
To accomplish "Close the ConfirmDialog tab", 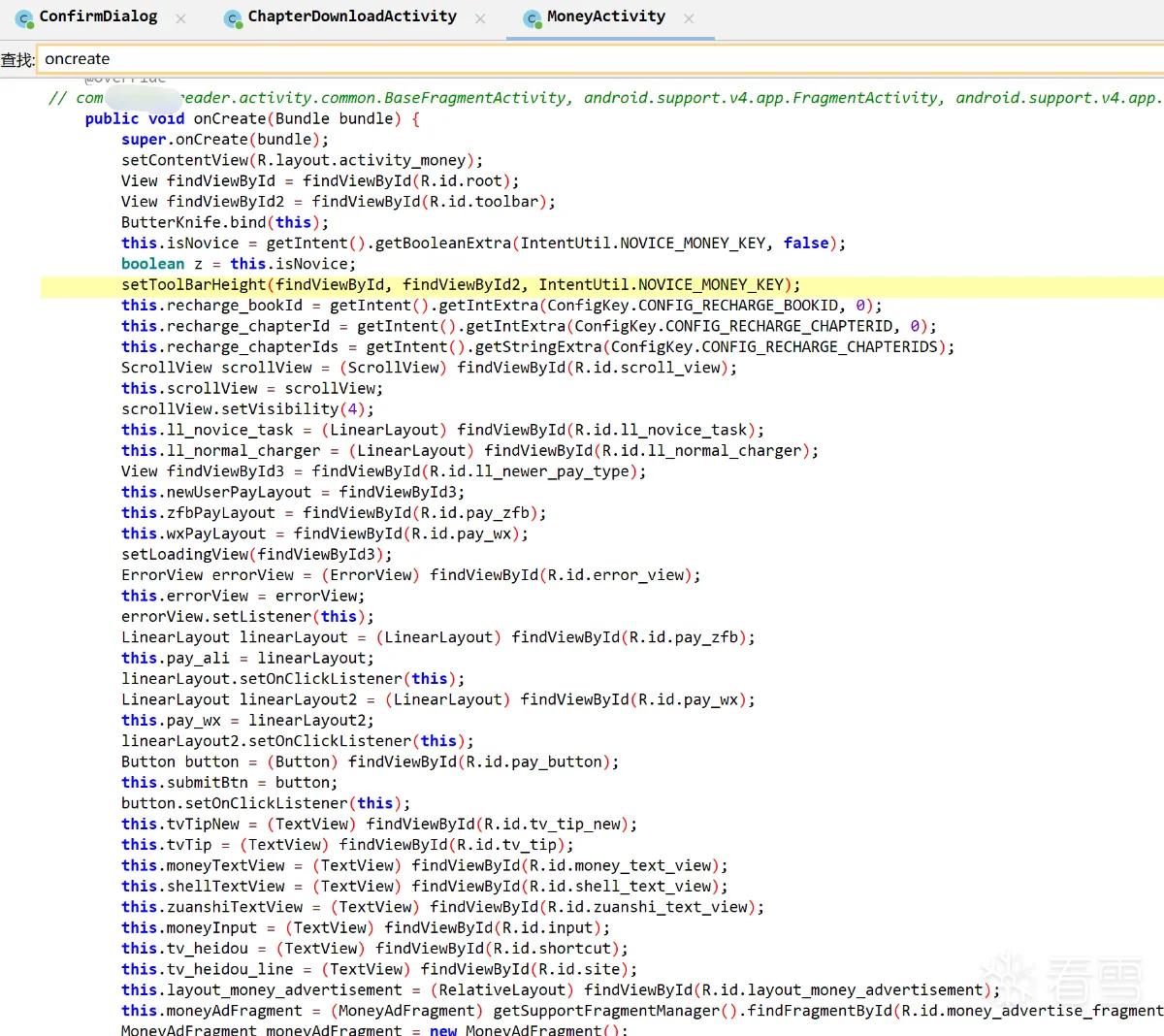I will coord(180,18).
